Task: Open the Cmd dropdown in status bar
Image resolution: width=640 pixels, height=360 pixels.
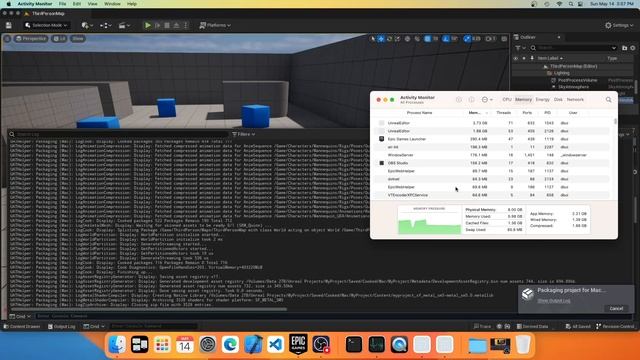Action: point(94,327)
